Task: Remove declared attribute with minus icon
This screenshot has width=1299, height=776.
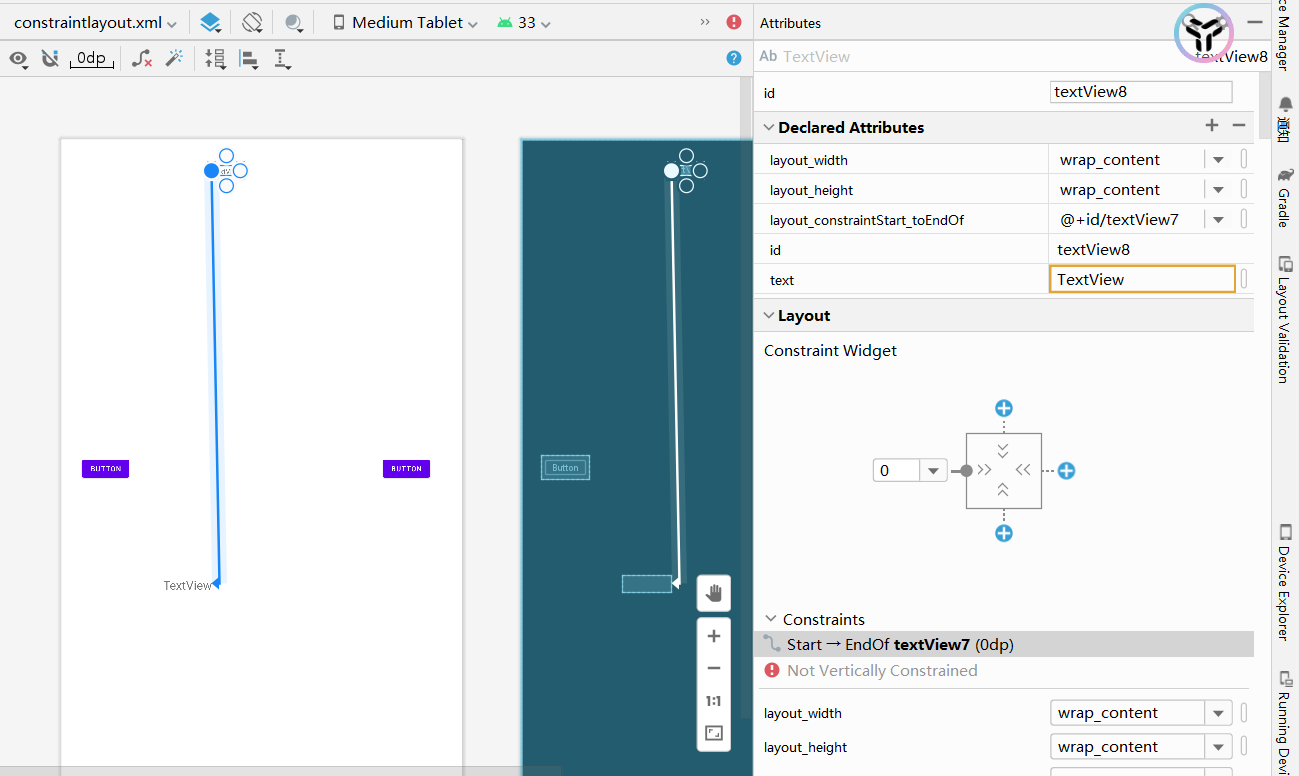Action: (x=1238, y=125)
